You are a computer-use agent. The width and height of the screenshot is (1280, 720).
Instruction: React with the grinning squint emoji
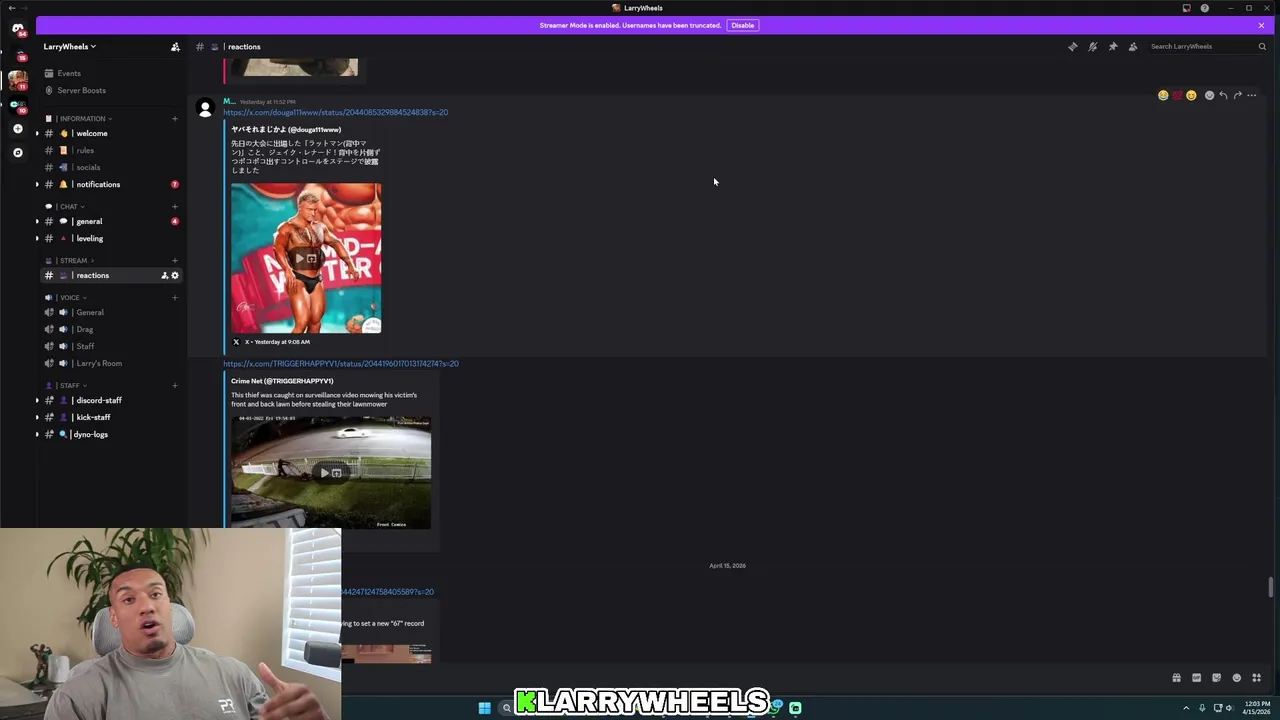(x=1191, y=96)
